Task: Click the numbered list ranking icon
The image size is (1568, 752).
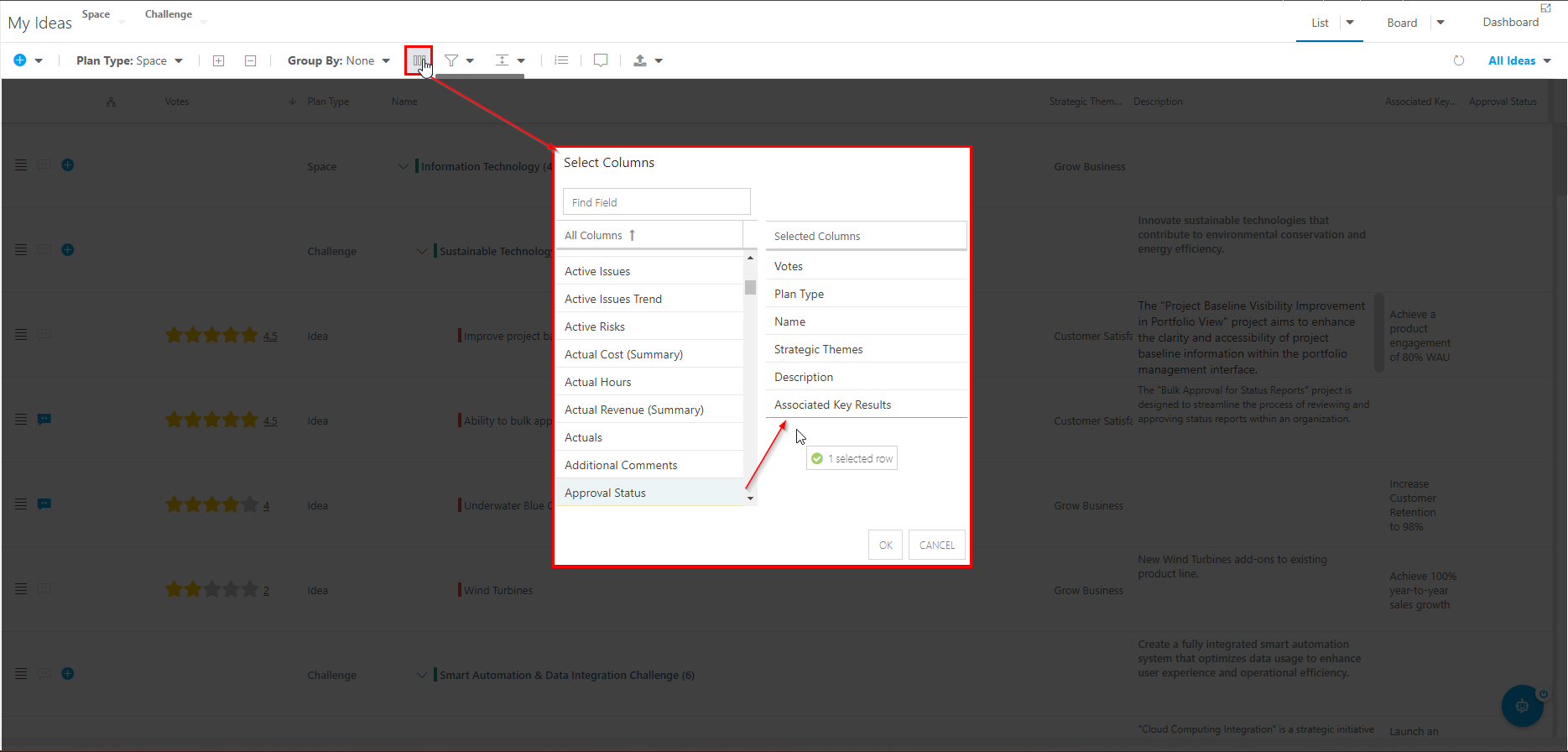Action: point(562,60)
